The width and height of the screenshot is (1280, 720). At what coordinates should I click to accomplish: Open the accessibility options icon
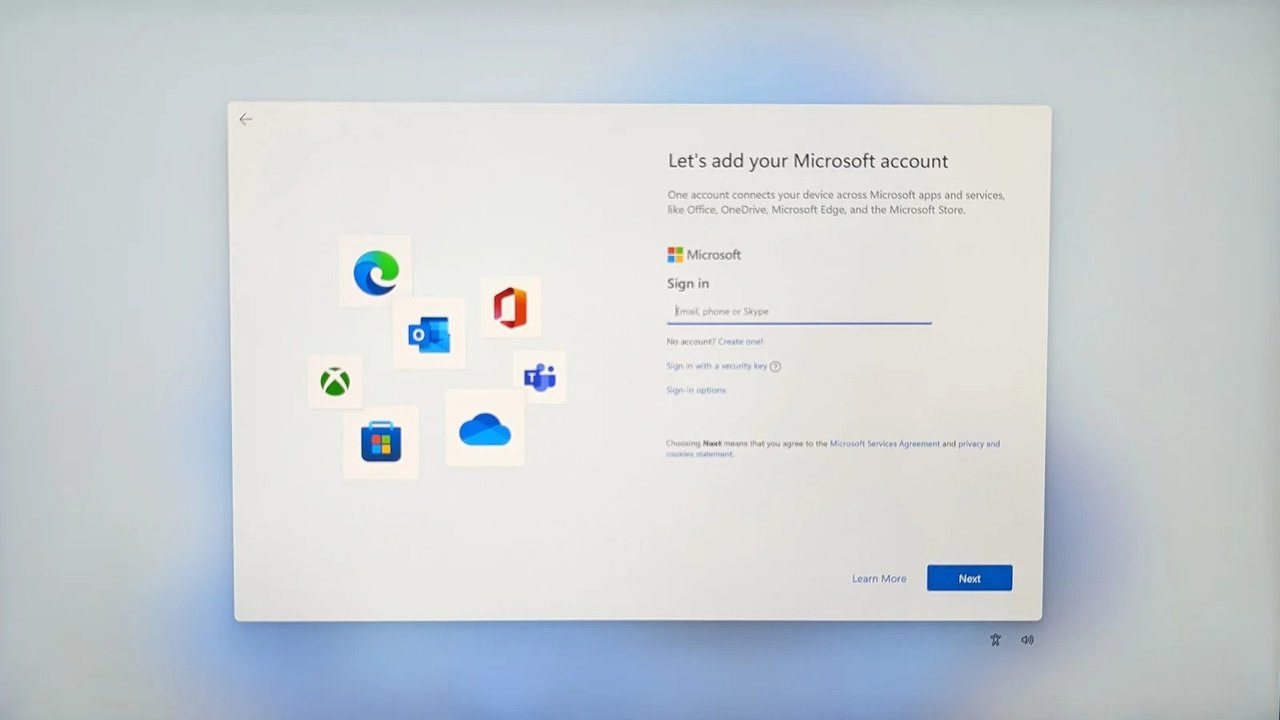(x=995, y=640)
